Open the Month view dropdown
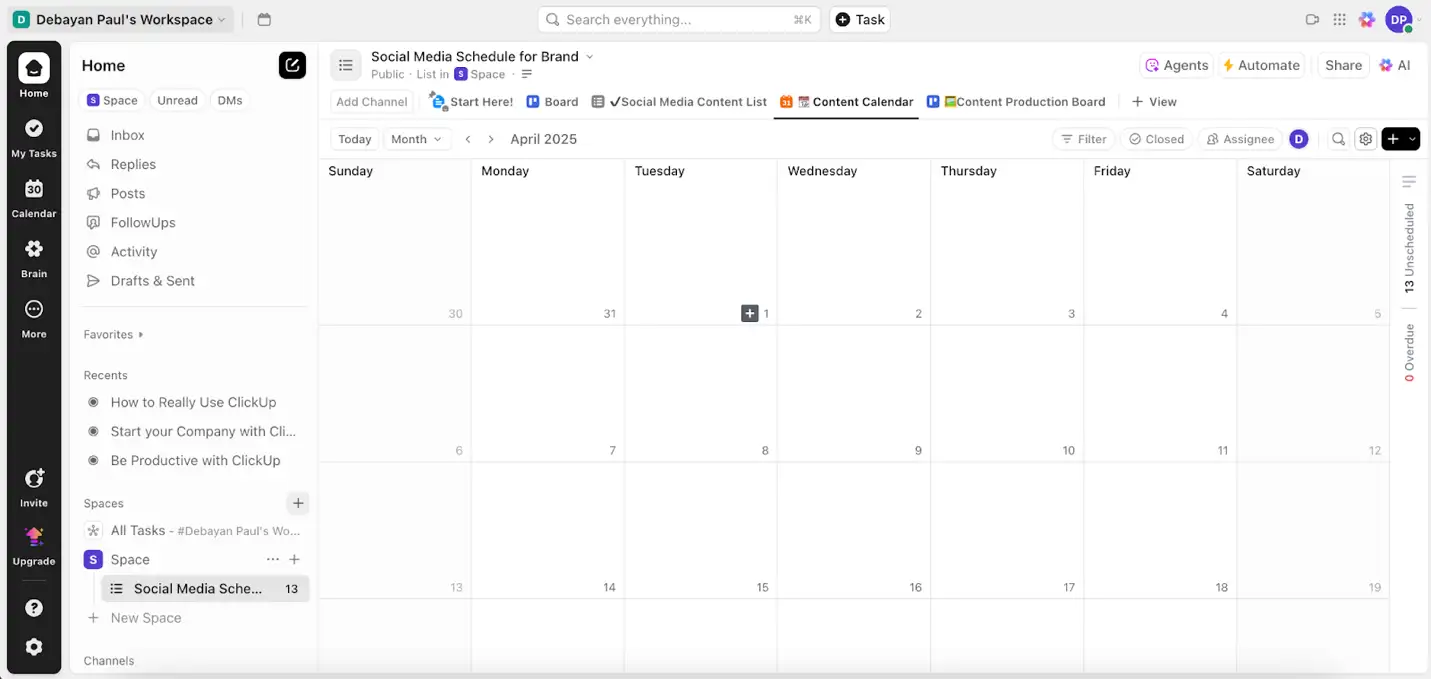Screen dimensions: 1431x679 [x=417, y=139]
